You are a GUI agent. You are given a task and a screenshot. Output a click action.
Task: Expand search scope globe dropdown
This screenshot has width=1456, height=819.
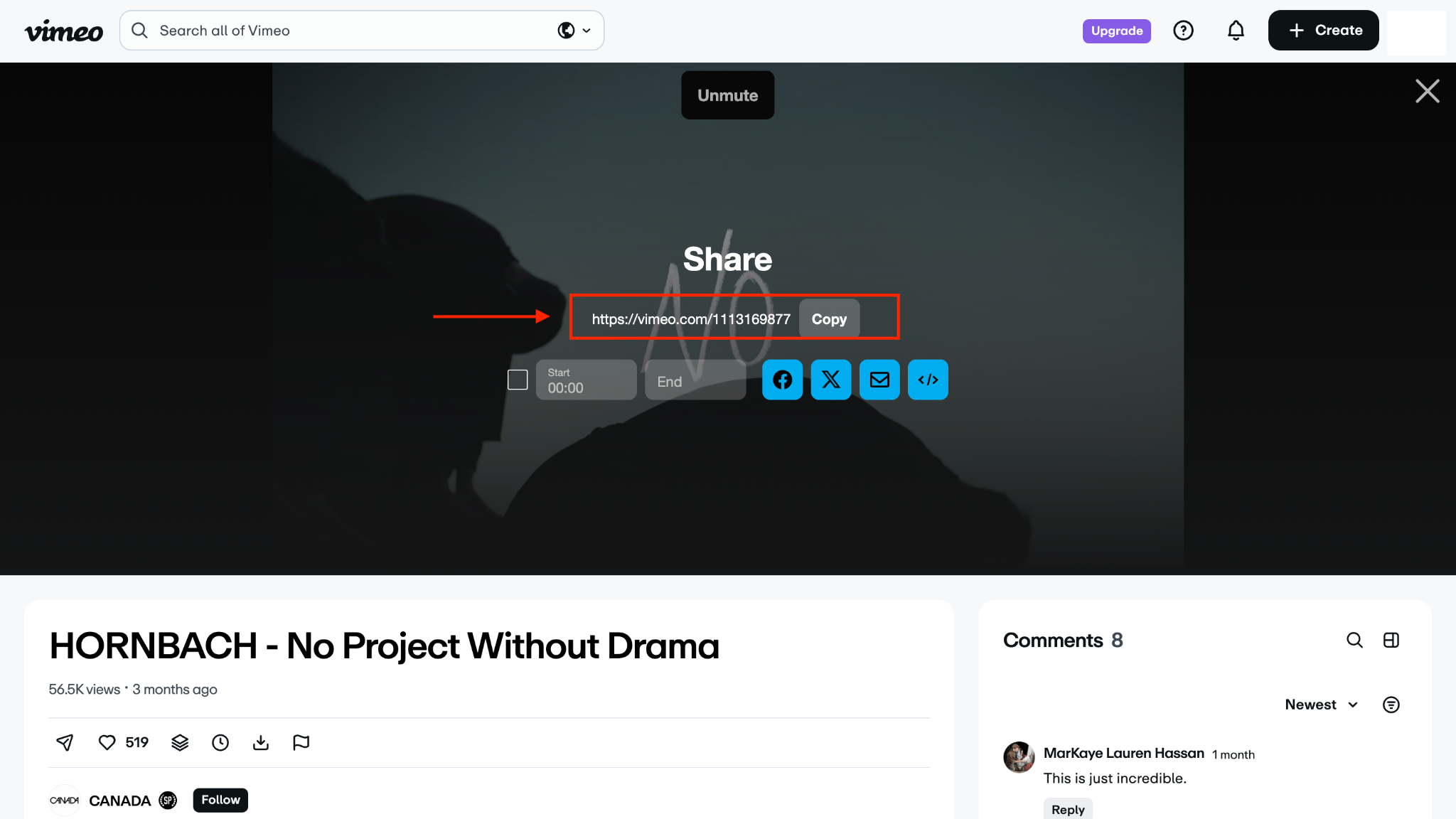(x=574, y=31)
